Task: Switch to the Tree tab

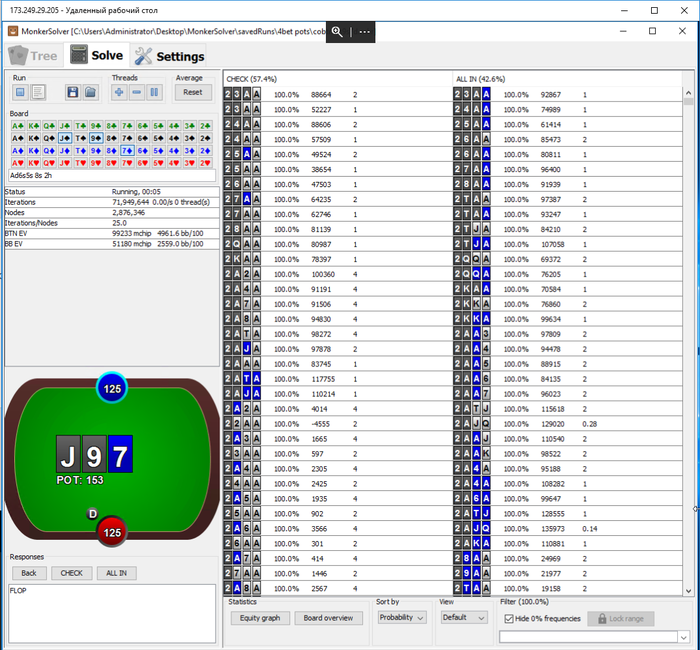Action: point(34,56)
